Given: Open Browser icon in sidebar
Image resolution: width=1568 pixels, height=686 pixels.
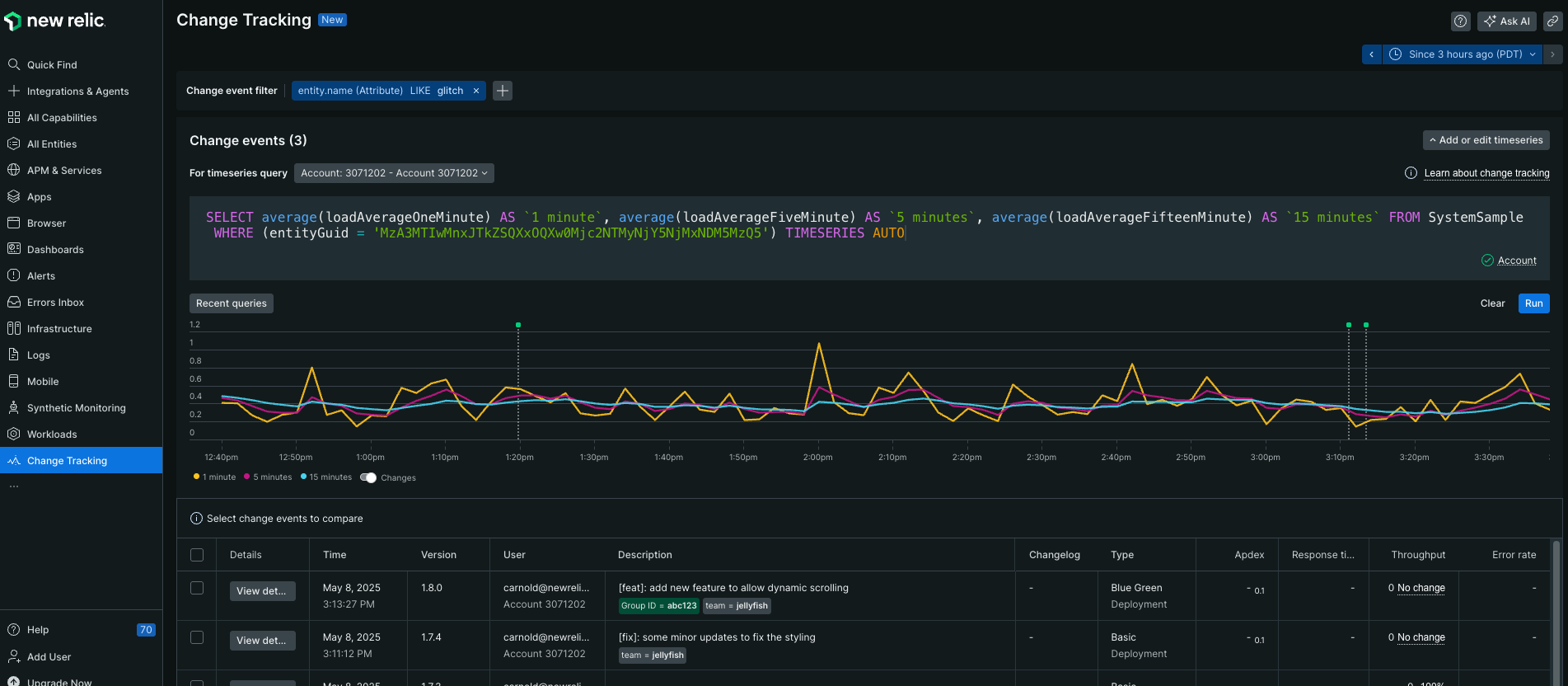Looking at the screenshot, I should coord(14,223).
